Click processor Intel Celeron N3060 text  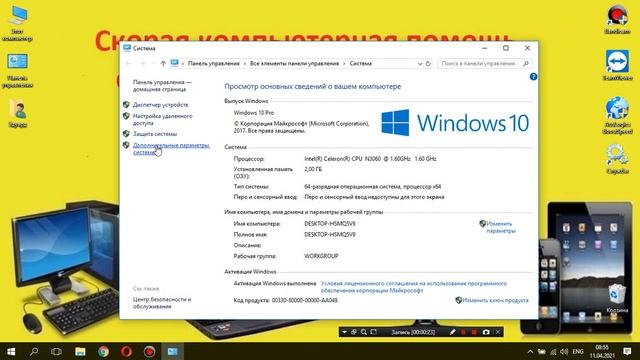370,159
